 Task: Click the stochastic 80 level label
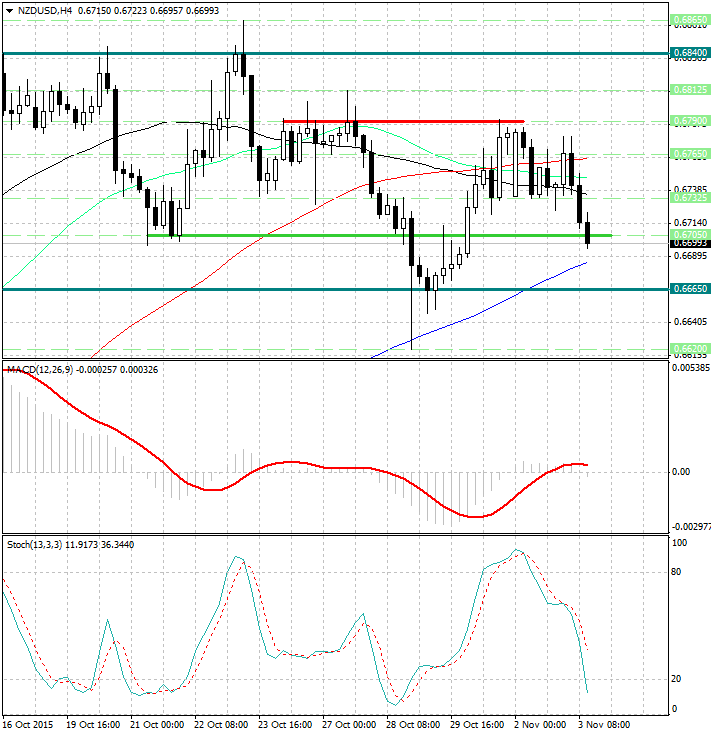[x=676, y=572]
